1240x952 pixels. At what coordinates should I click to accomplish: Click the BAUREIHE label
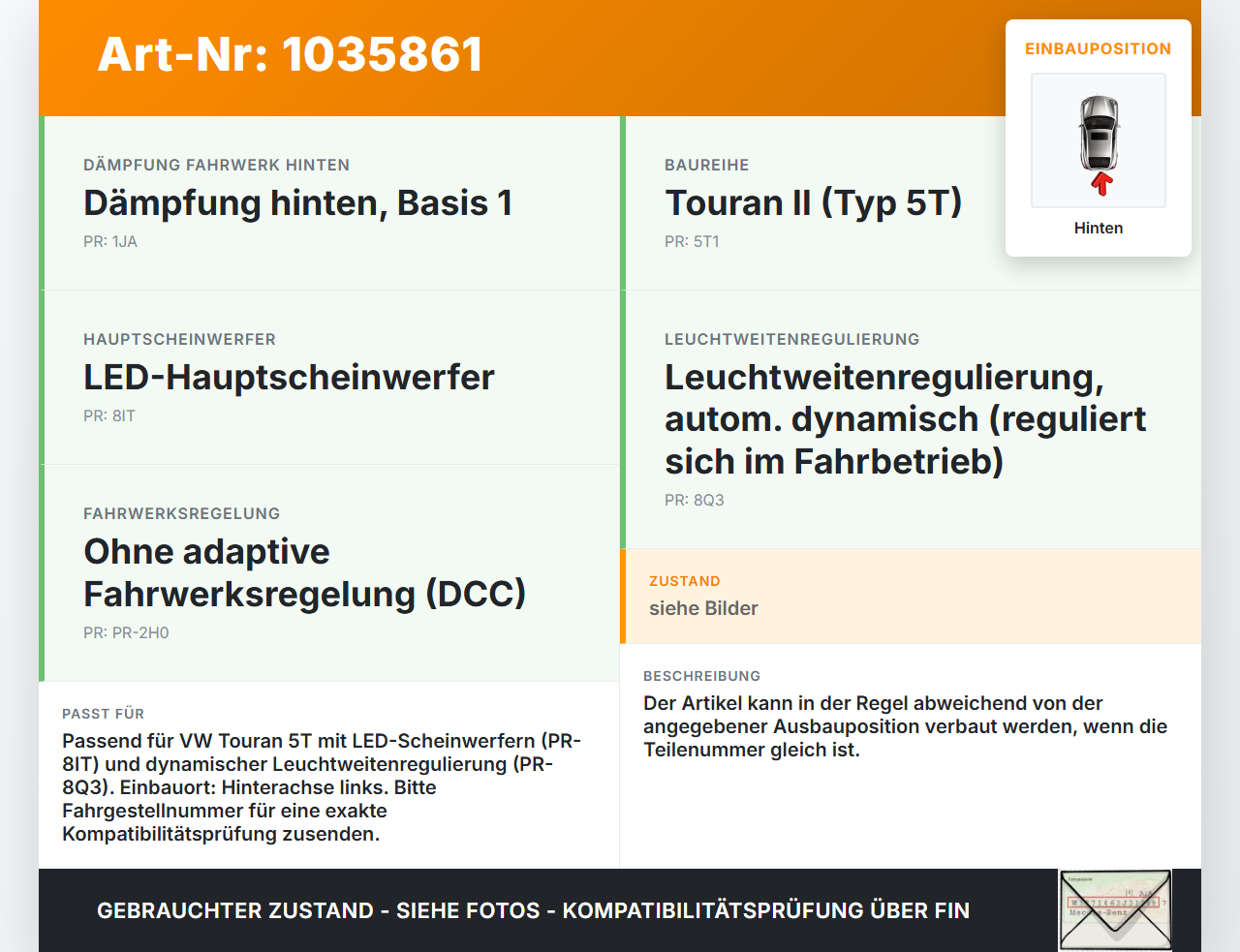[706, 165]
